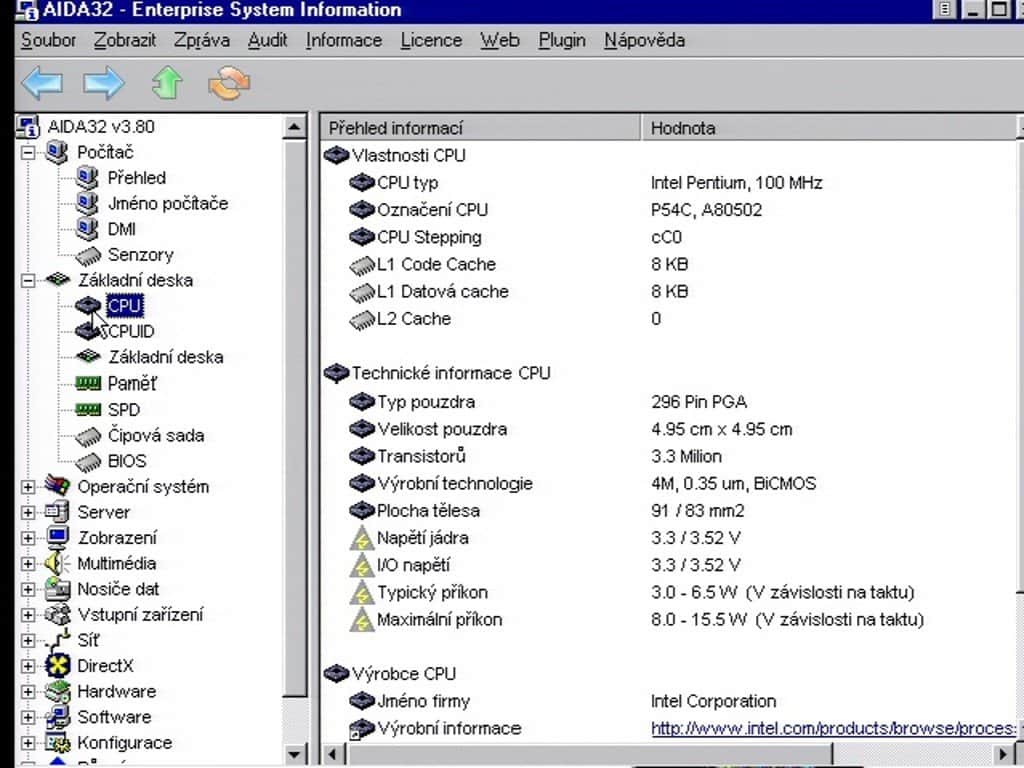The width and height of the screenshot is (1024, 768).
Task: Refresh with the orange circular arrows icon
Action: tap(229, 83)
